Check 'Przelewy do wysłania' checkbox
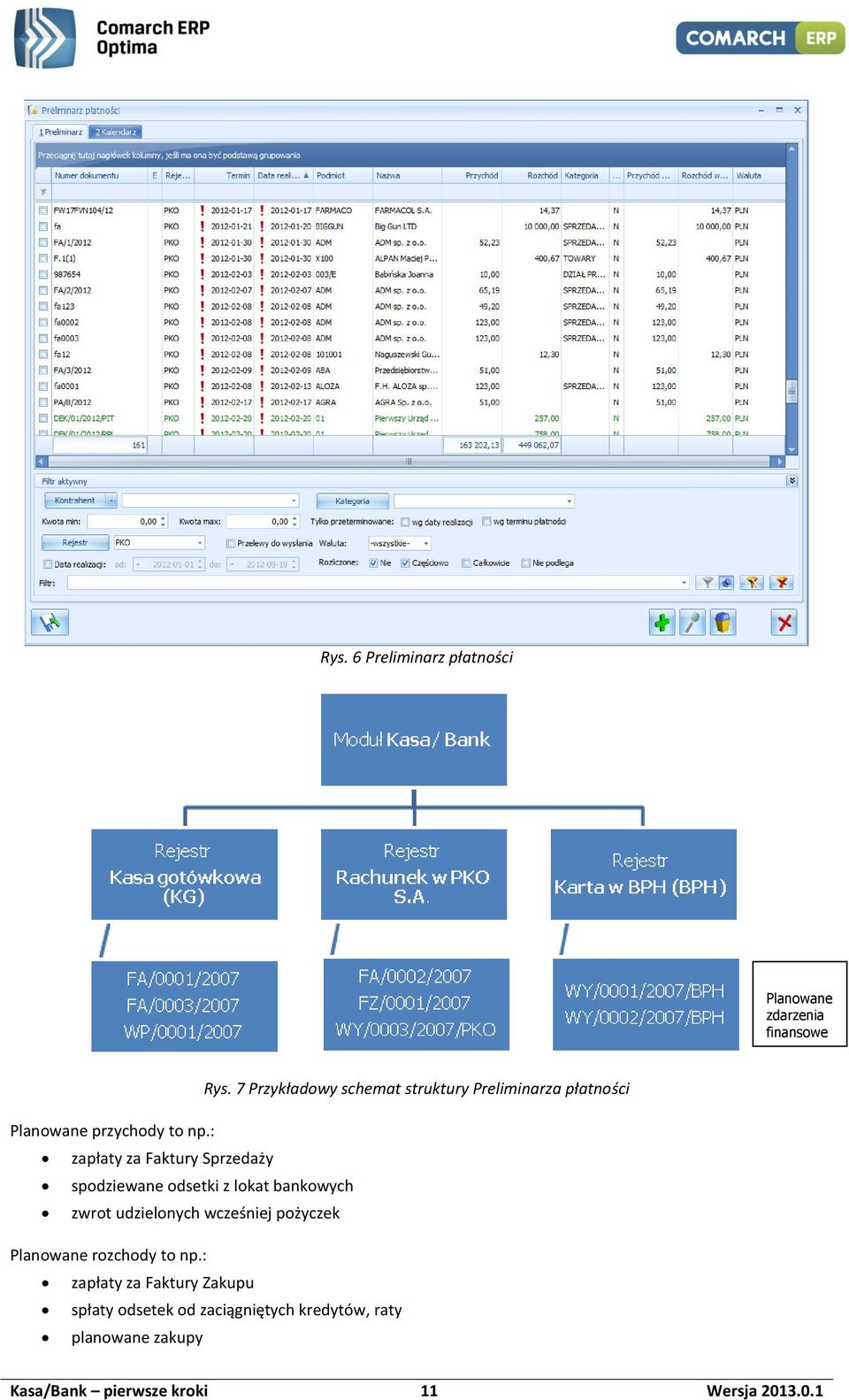849x1400 pixels. 231,544
